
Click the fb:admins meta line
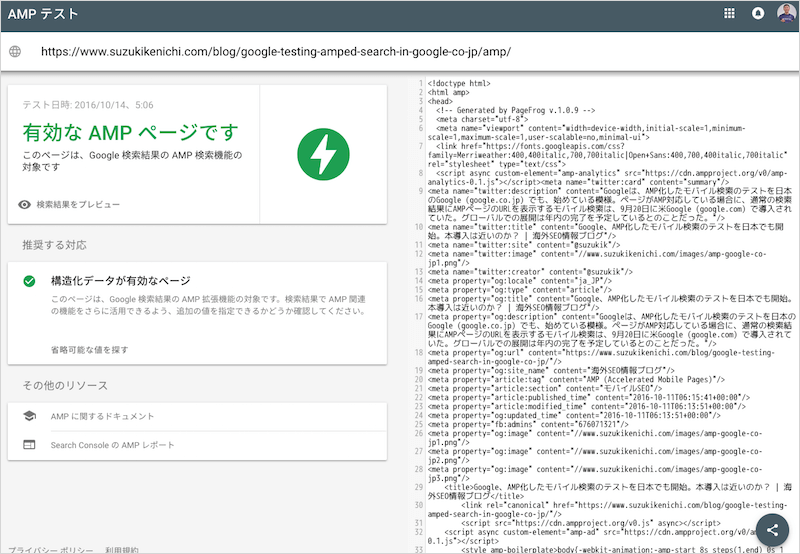click(528, 424)
